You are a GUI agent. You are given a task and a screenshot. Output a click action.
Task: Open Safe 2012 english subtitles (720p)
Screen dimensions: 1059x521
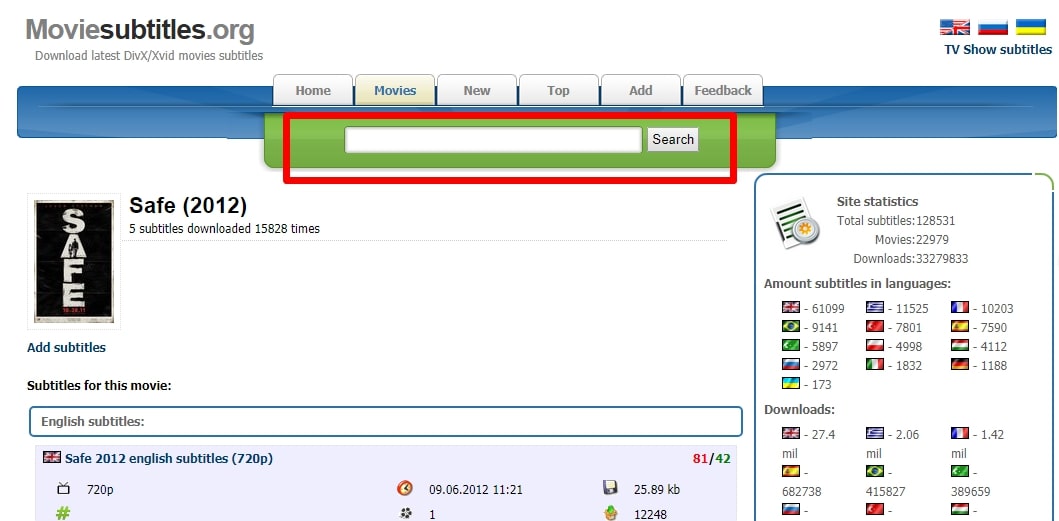tap(169, 458)
